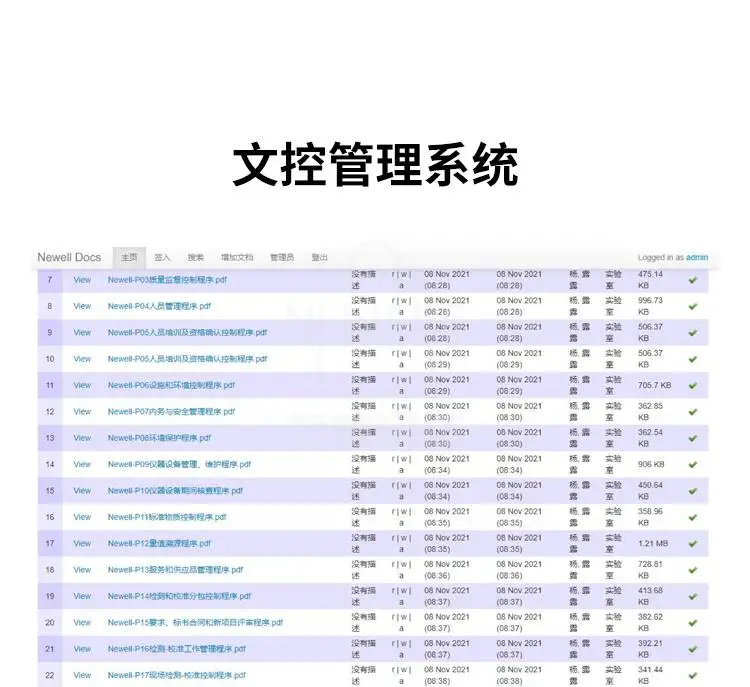The image size is (750, 687).
Task: Click the 728.81 KB size cell
Action: point(650,570)
